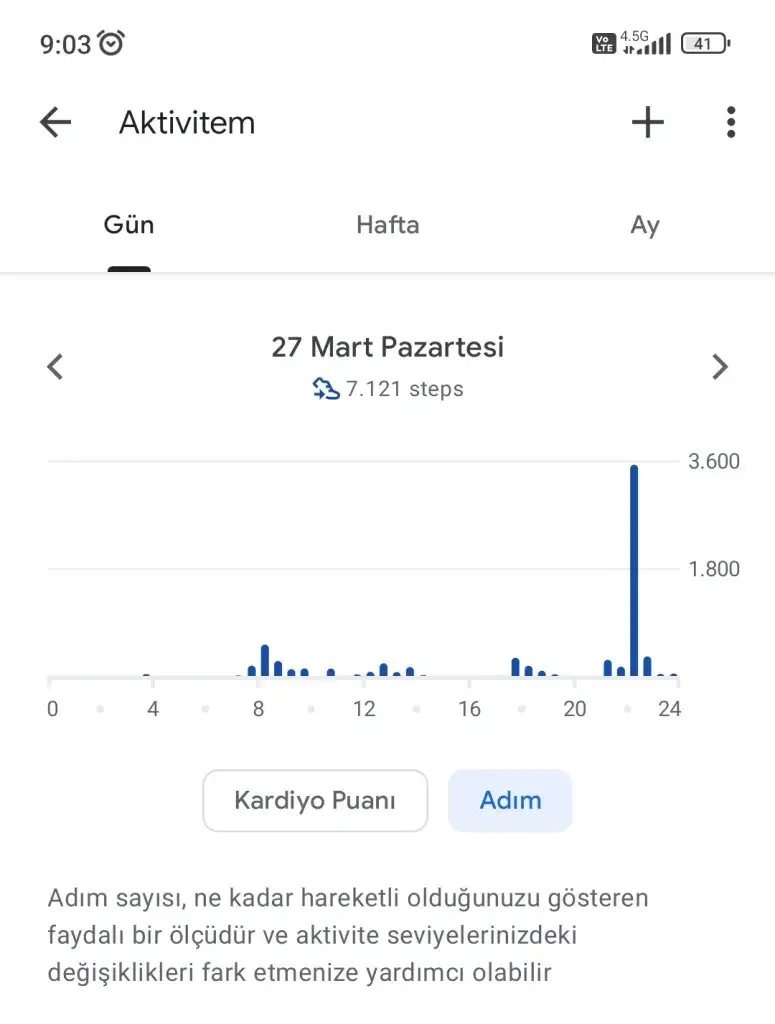
Task: Switch to the Hafta tab
Action: (x=387, y=225)
